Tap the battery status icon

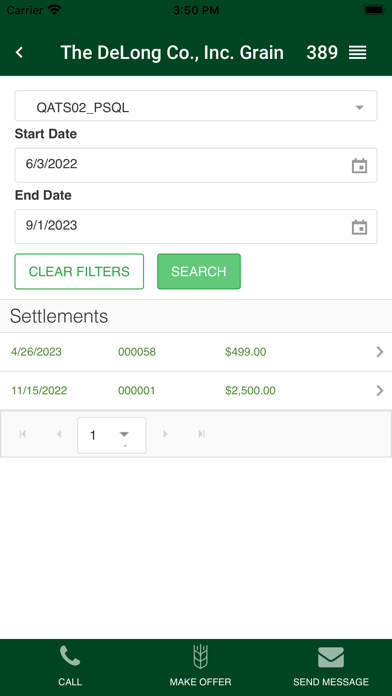(x=375, y=10)
